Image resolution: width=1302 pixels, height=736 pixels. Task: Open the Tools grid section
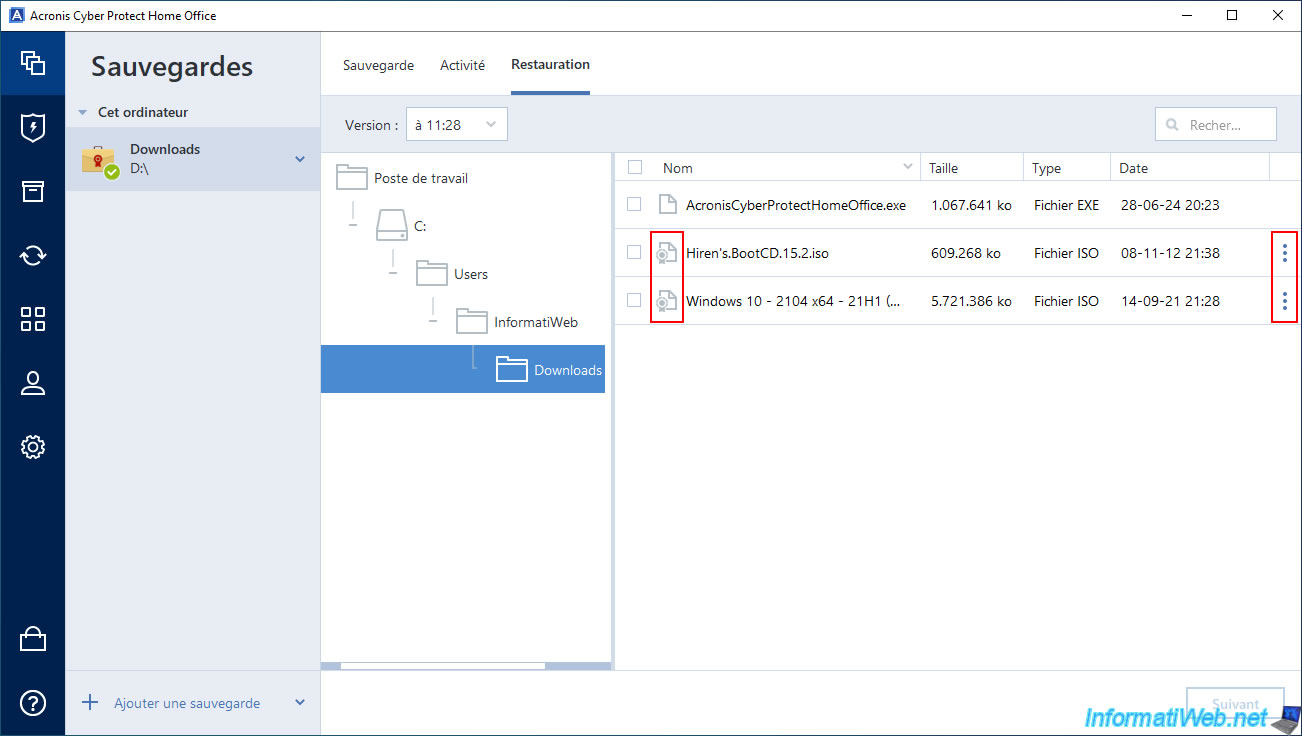pyautogui.click(x=33, y=319)
